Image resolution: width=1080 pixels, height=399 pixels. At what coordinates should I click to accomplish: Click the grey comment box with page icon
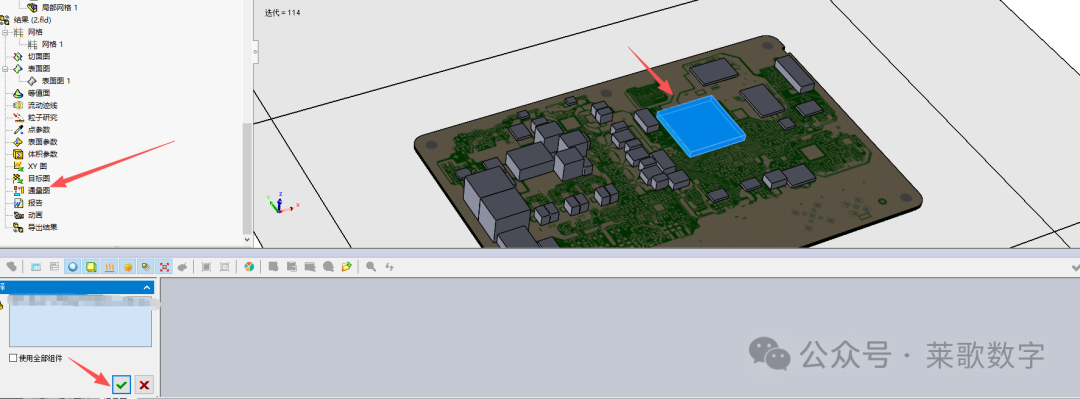coord(292,266)
